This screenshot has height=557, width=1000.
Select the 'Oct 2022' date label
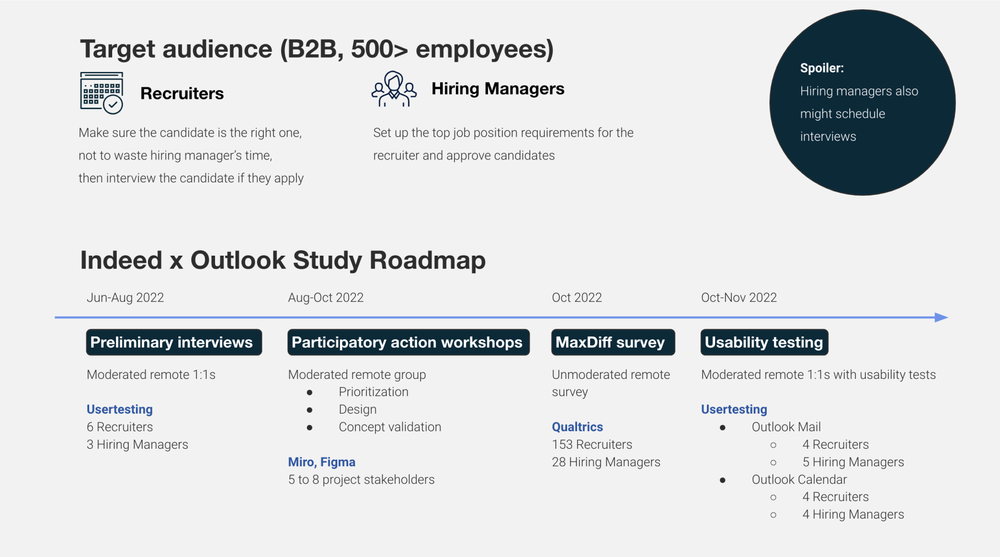point(577,297)
